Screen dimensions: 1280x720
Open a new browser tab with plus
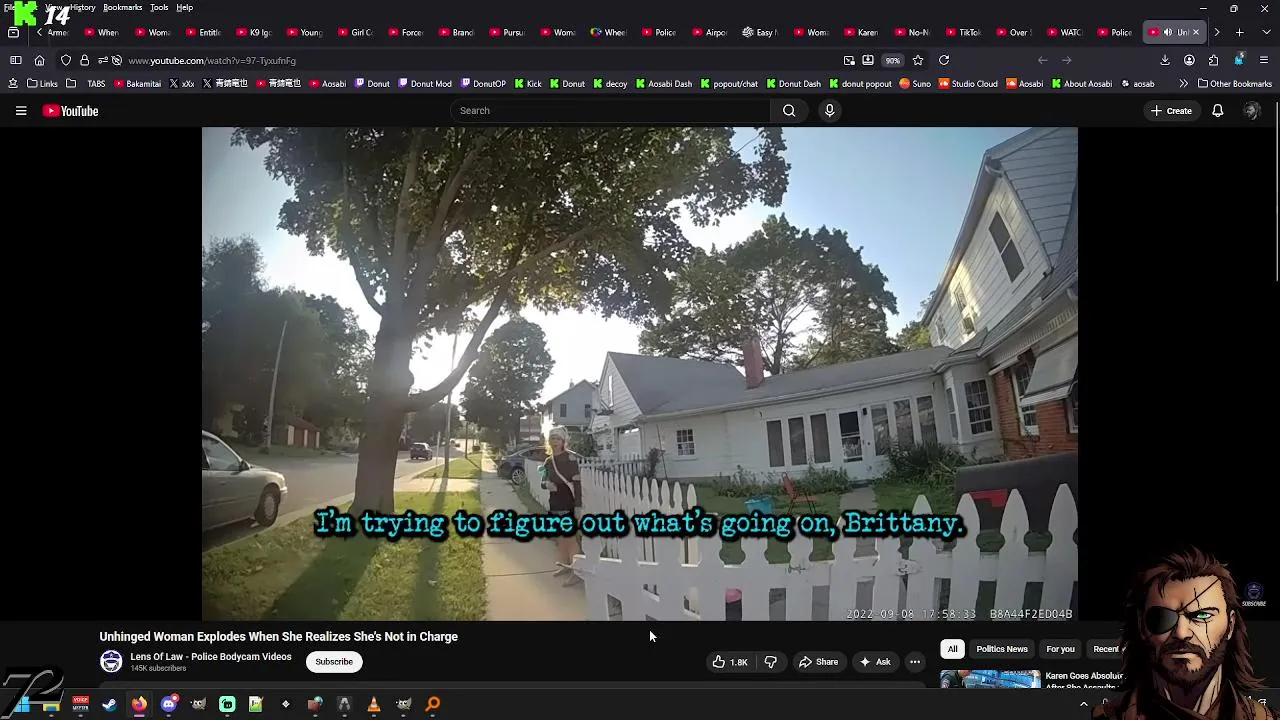tap(1239, 32)
